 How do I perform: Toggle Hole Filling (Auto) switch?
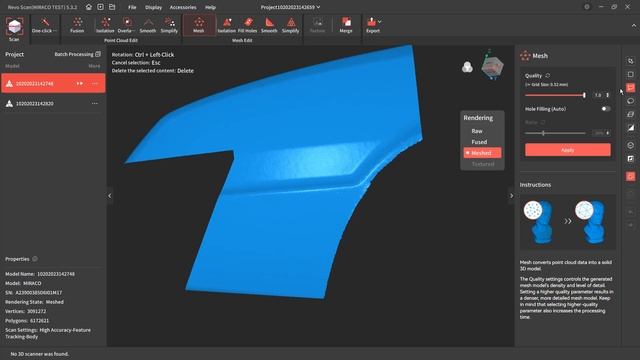(x=606, y=109)
